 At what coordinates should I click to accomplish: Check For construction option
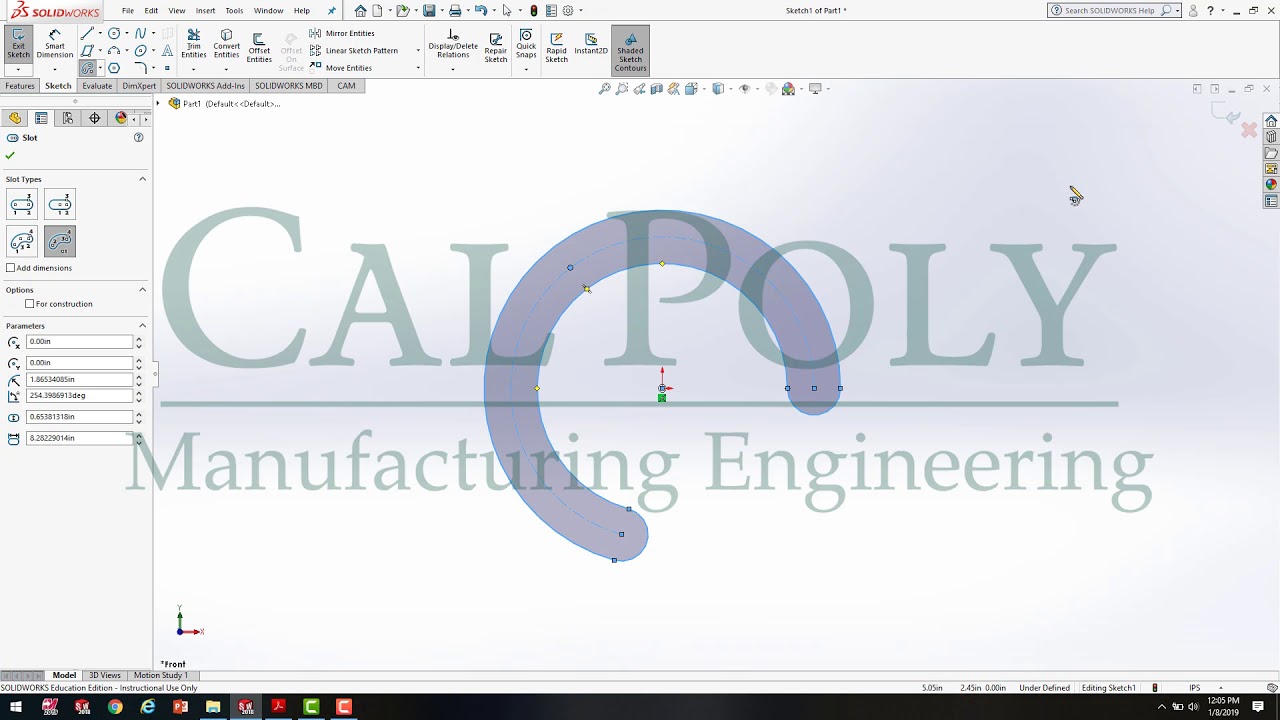(x=30, y=304)
